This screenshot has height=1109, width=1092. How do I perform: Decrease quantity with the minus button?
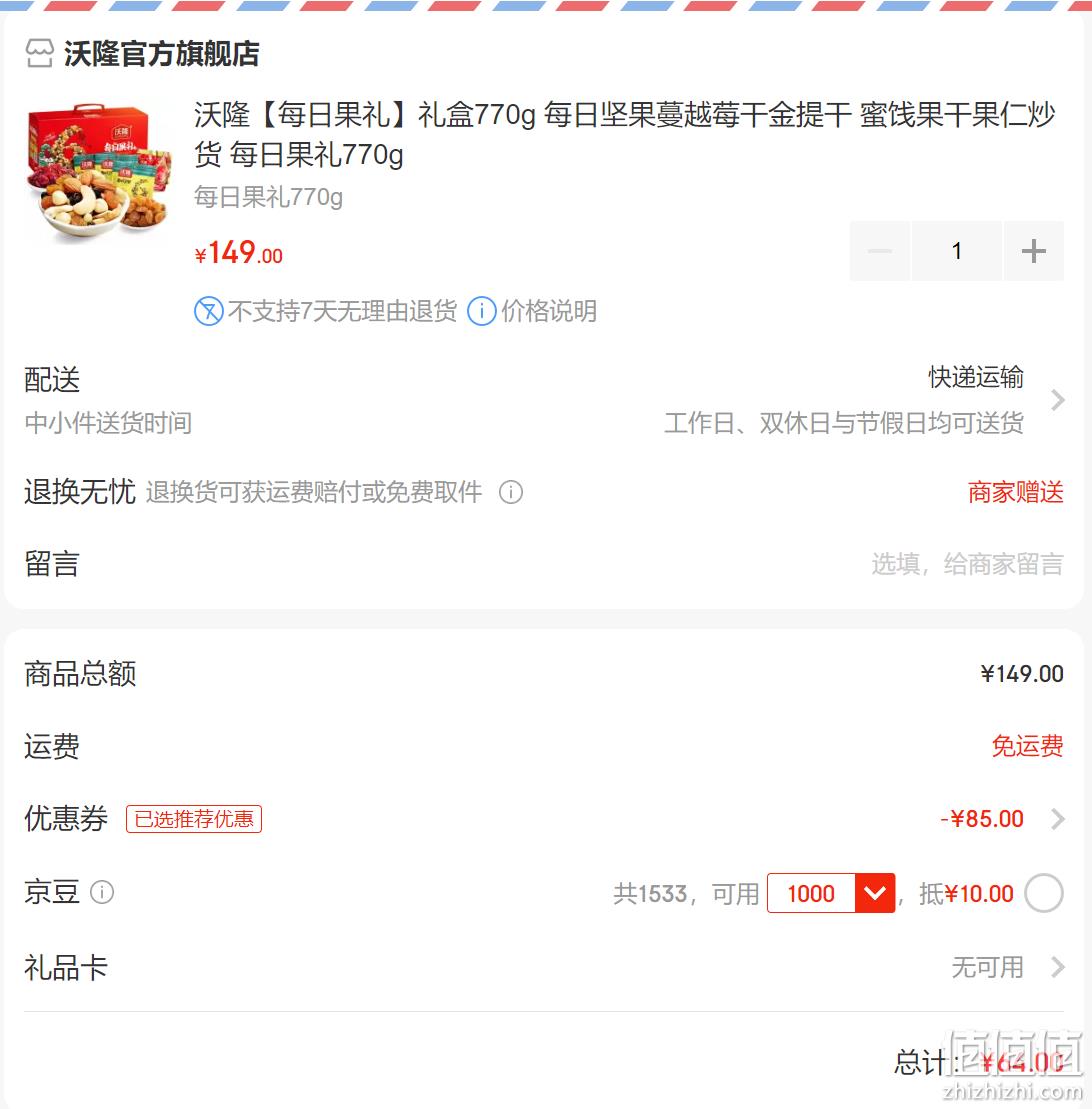880,251
